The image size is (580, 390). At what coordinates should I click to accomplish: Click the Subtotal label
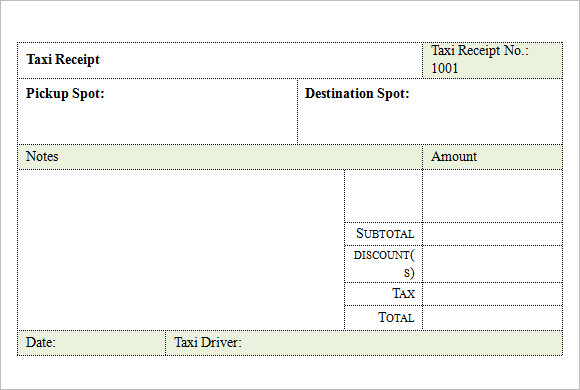[385, 233]
